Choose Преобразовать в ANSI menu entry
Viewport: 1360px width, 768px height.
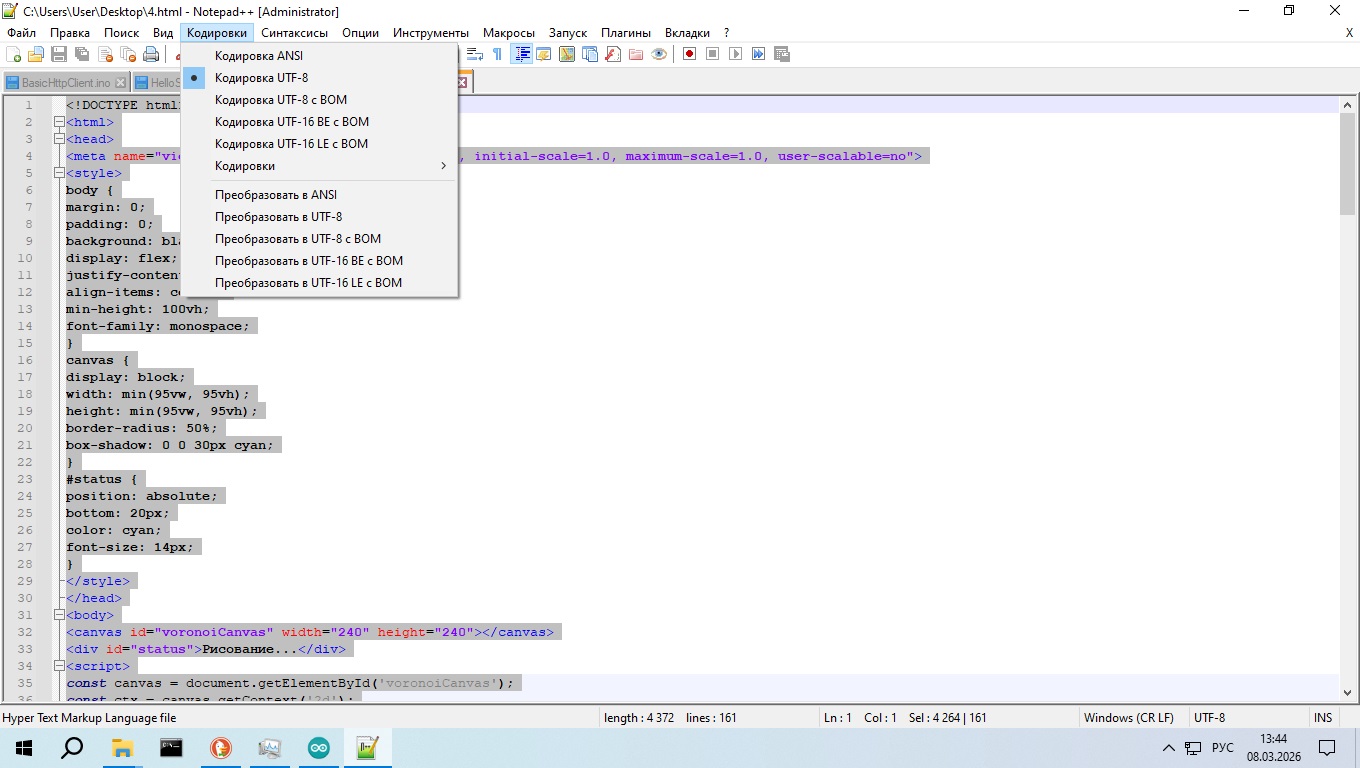(276, 195)
